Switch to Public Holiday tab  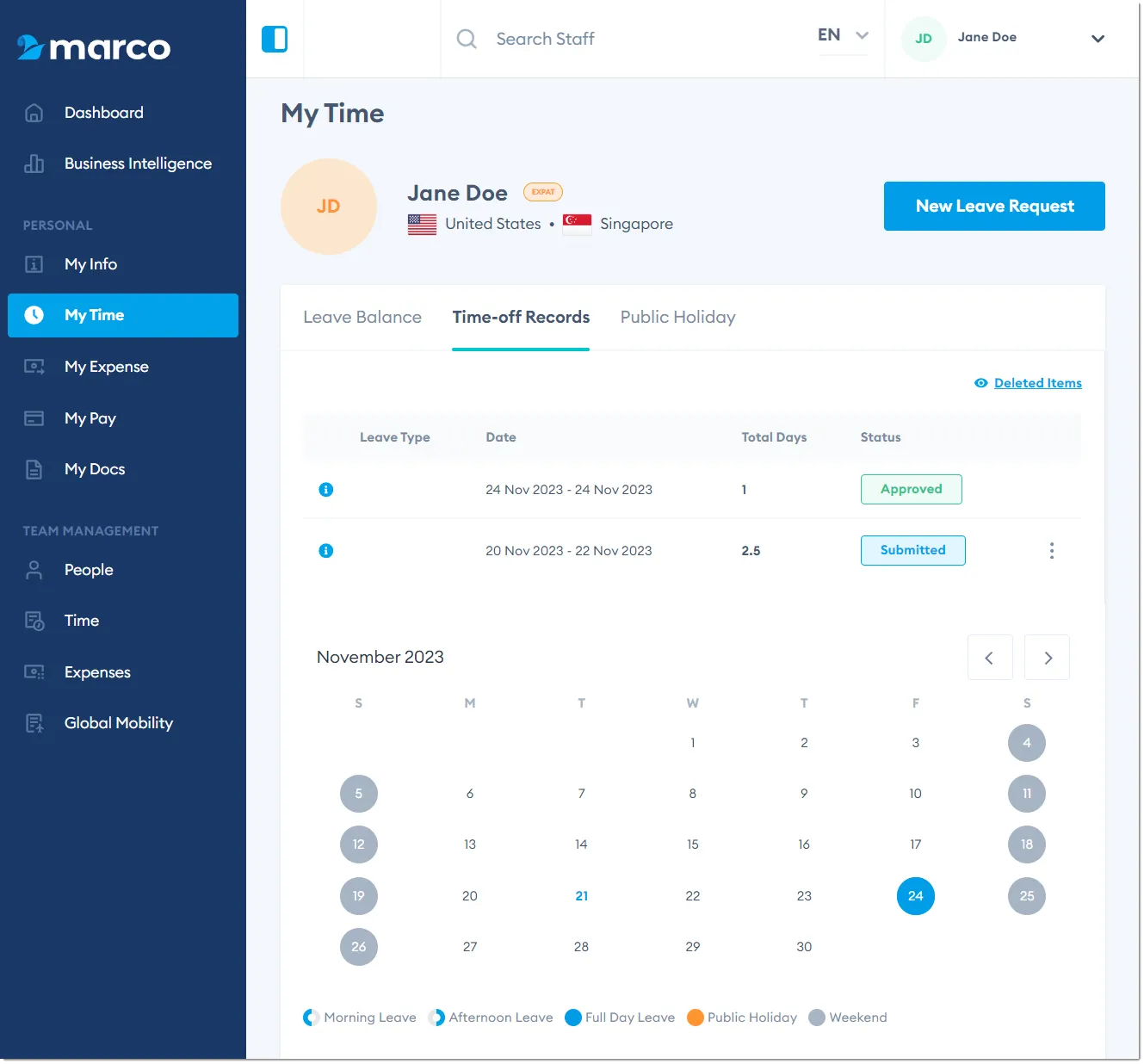tap(678, 318)
